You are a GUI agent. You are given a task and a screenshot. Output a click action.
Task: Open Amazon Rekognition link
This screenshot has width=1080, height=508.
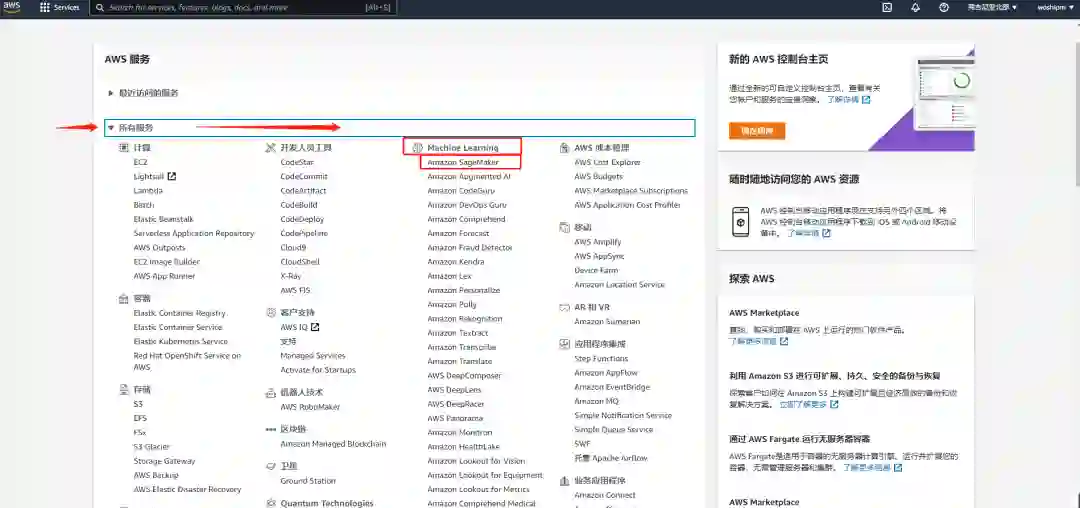pyautogui.click(x=465, y=319)
